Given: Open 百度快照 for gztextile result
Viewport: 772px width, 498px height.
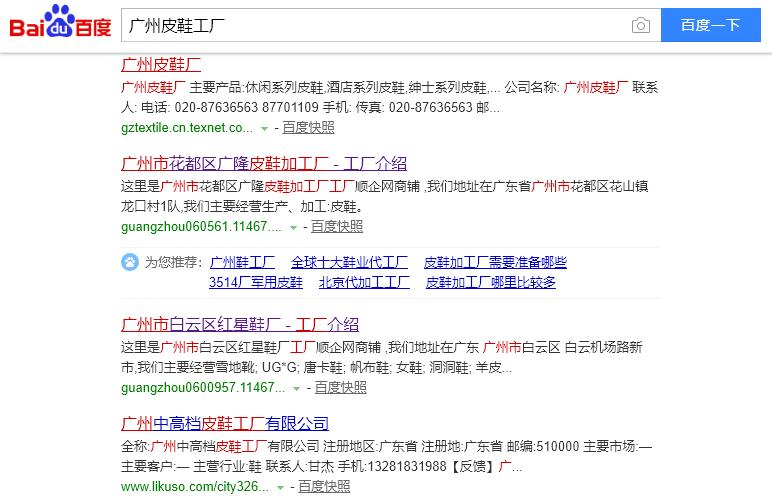Looking at the screenshot, I should coord(308,128).
